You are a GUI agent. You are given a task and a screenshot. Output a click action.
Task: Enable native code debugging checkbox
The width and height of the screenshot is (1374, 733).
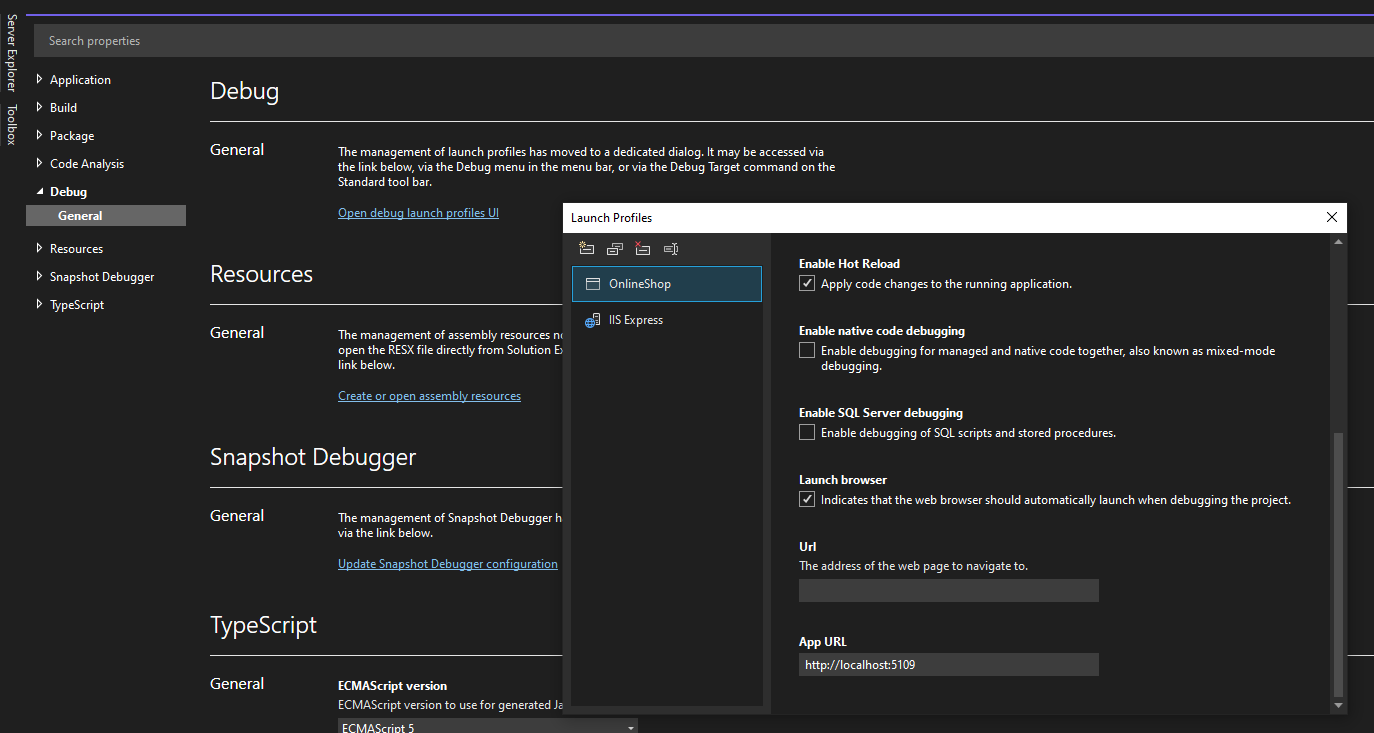coord(807,351)
